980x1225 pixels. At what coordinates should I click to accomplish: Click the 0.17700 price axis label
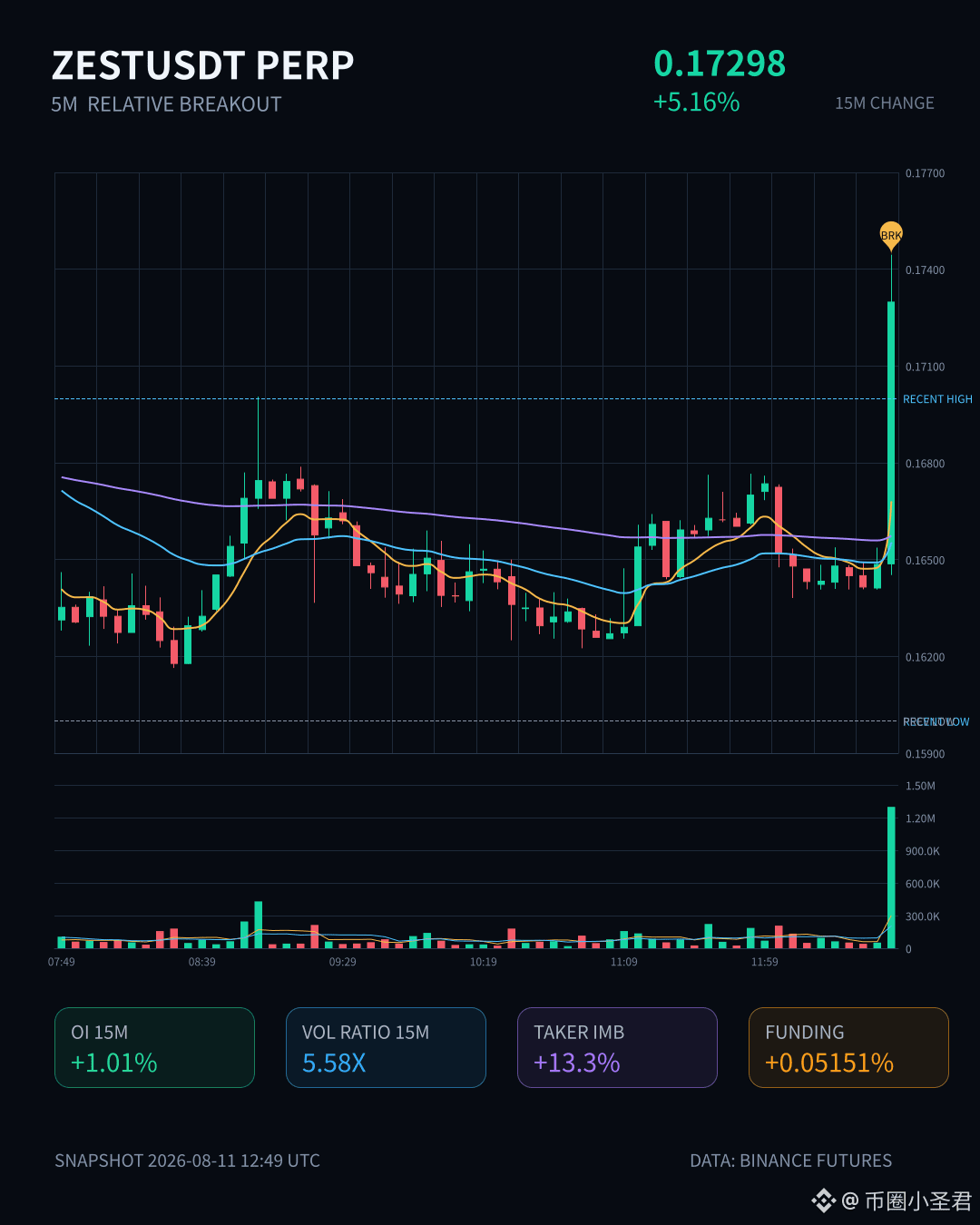925,173
